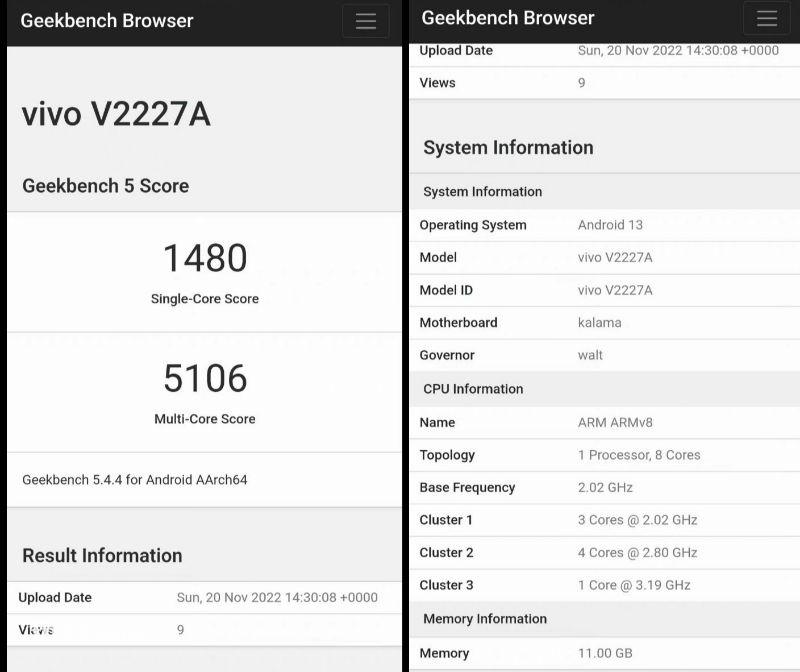Select the kalama motherboard value
This screenshot has height=672, width=800.
[x=599, y=322]
